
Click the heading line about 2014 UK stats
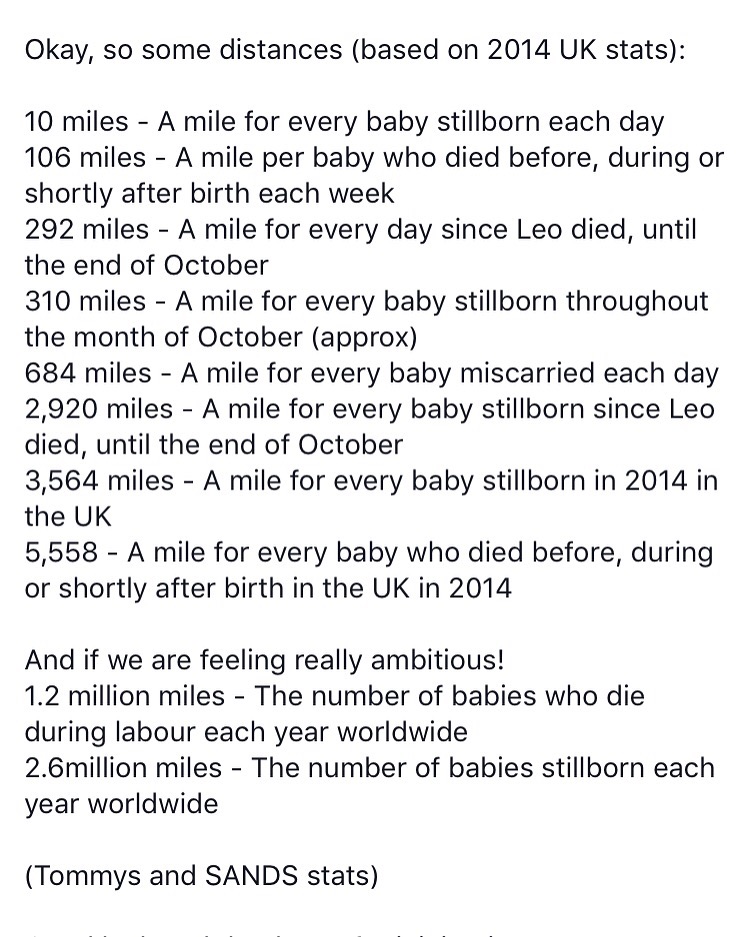tap(355, 50)
